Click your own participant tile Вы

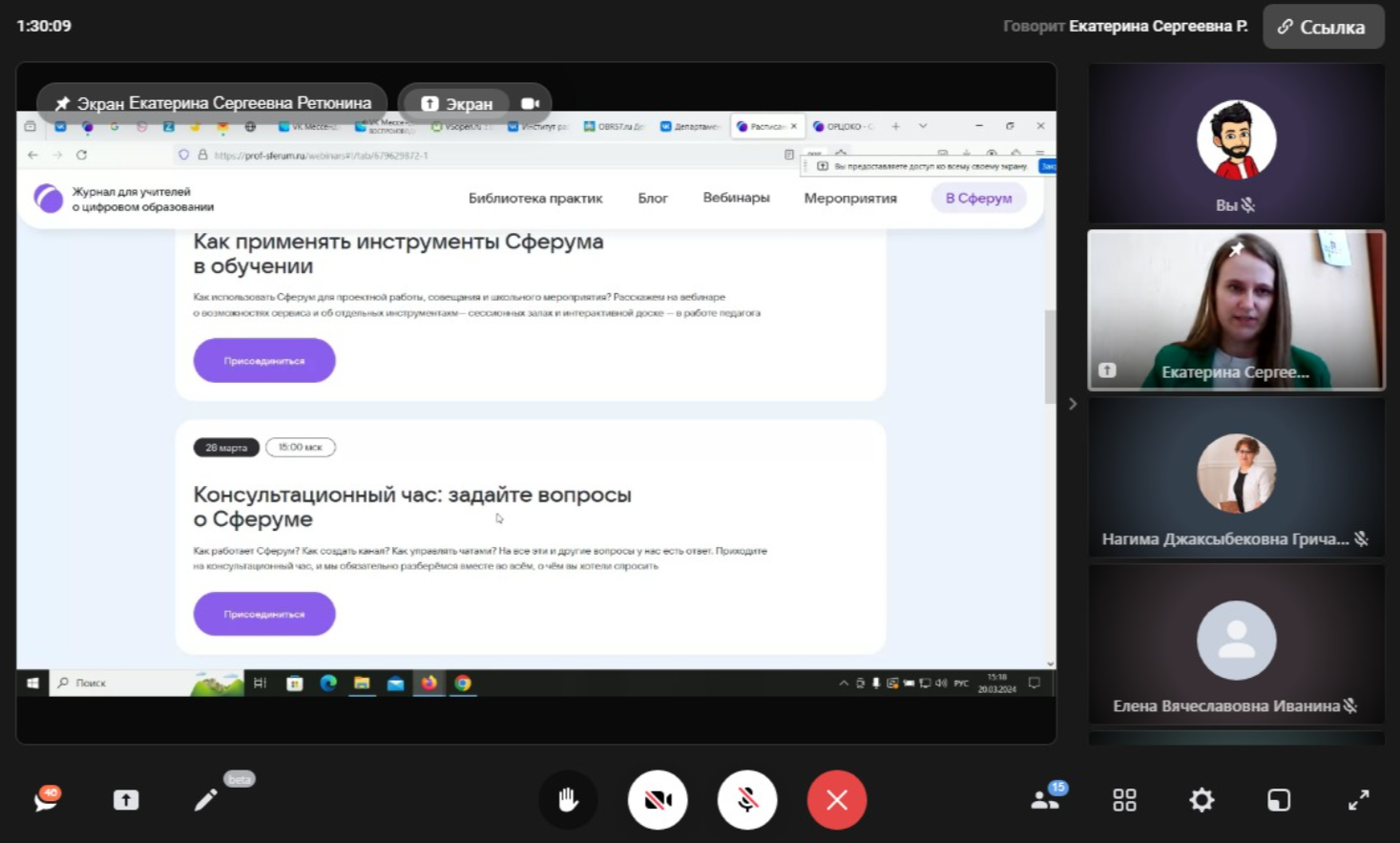click(x=1236, y=143)
